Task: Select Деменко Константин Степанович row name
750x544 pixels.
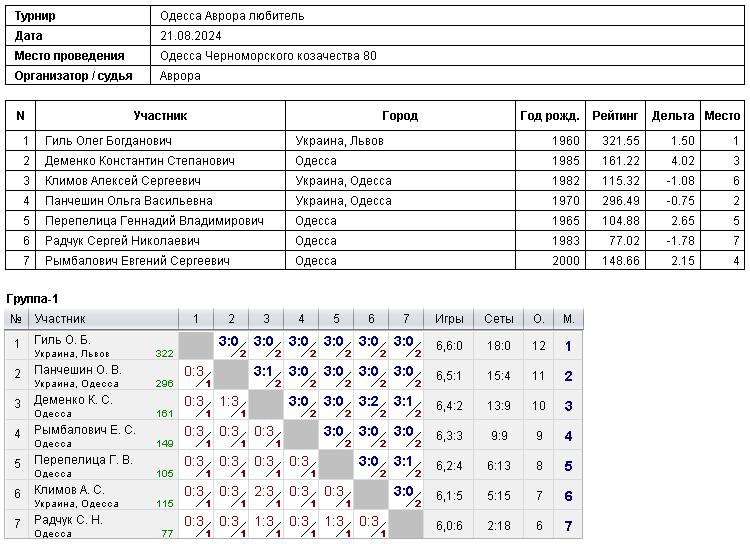Action: [140, 161]
